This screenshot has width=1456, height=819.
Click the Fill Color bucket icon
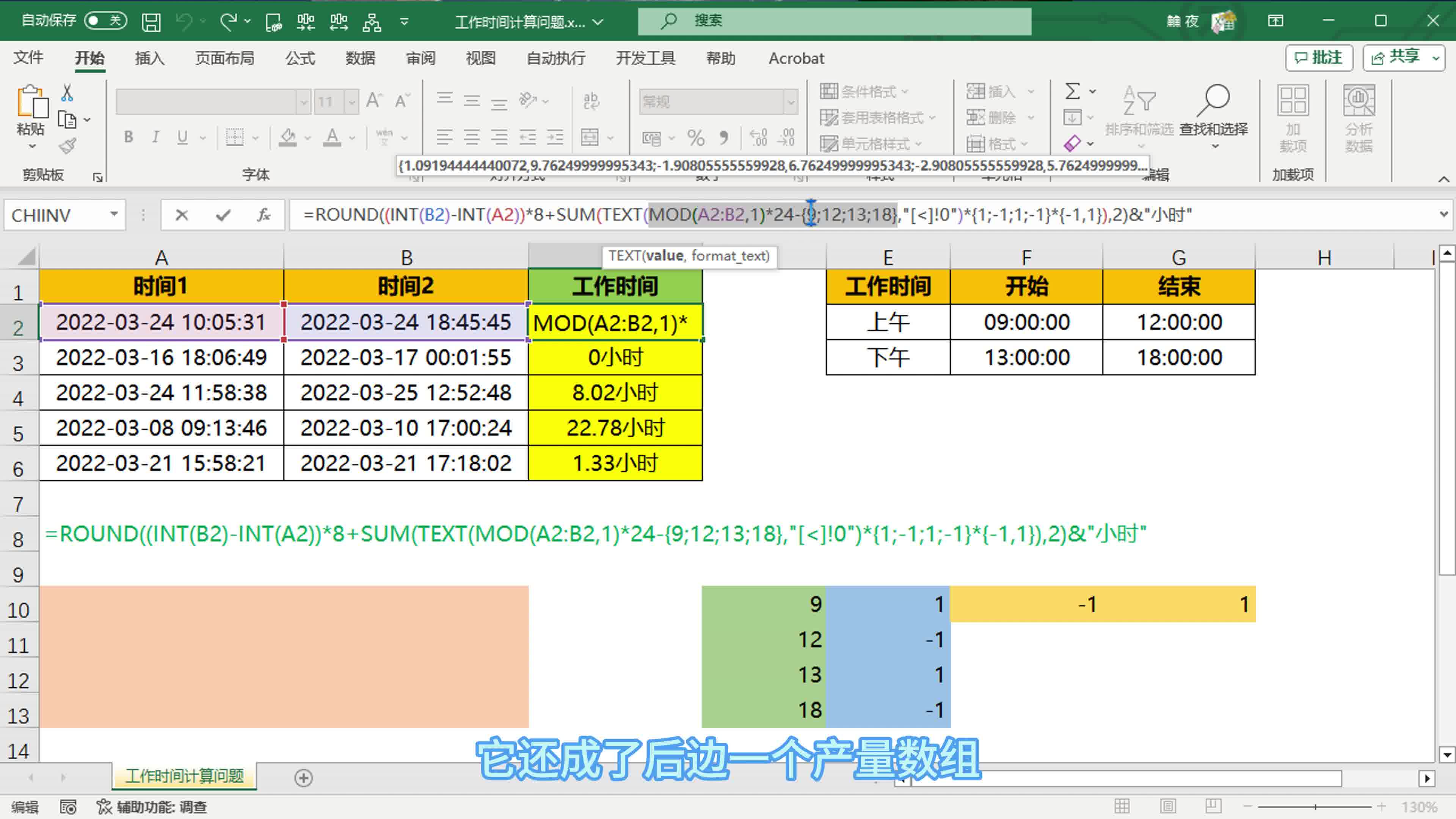click(x=288, y=137)
